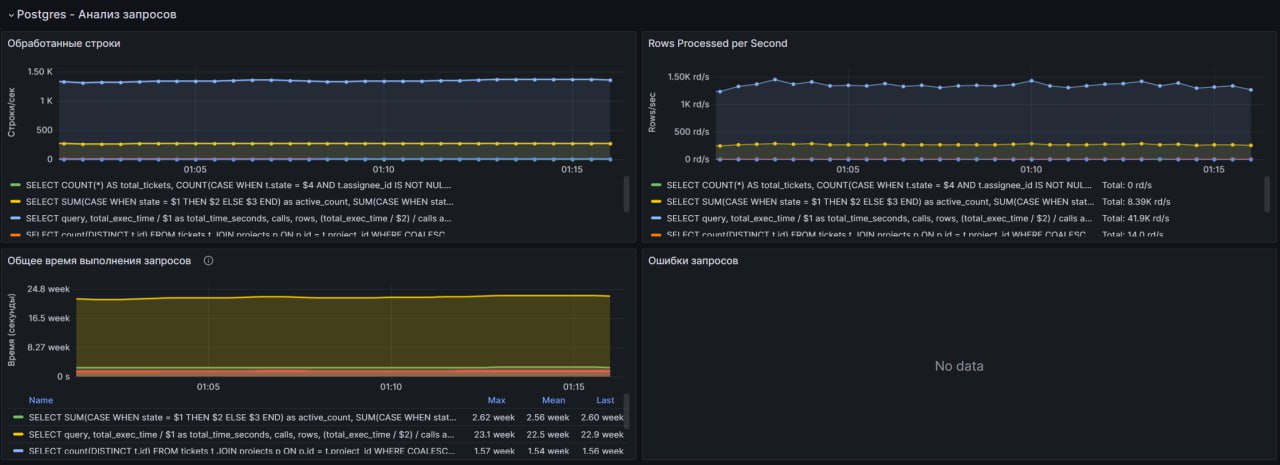The height and width of the screenshot is (465, 1280).
Task: Collapse the Postgres - Анализ запросов row chevron
Action: tap(11, 15)
